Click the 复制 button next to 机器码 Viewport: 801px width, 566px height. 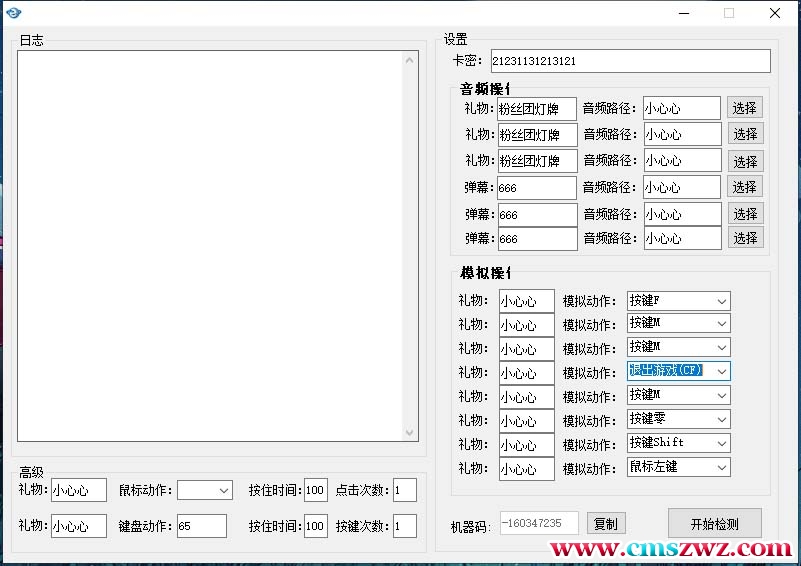coord(606,523)
